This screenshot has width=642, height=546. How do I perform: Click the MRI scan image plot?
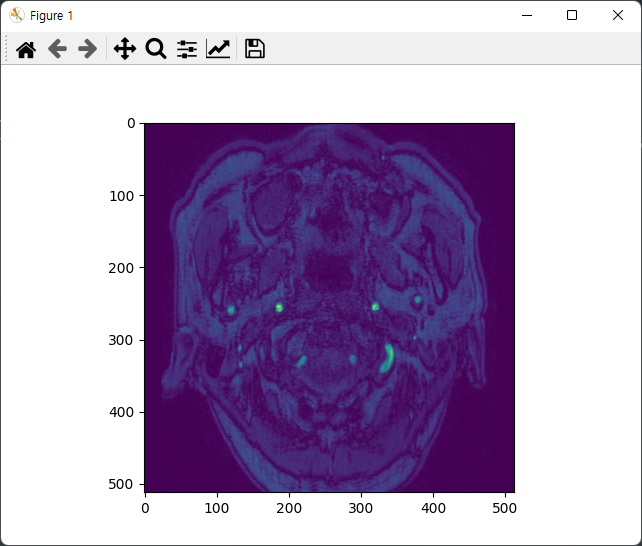coord(330,307)
